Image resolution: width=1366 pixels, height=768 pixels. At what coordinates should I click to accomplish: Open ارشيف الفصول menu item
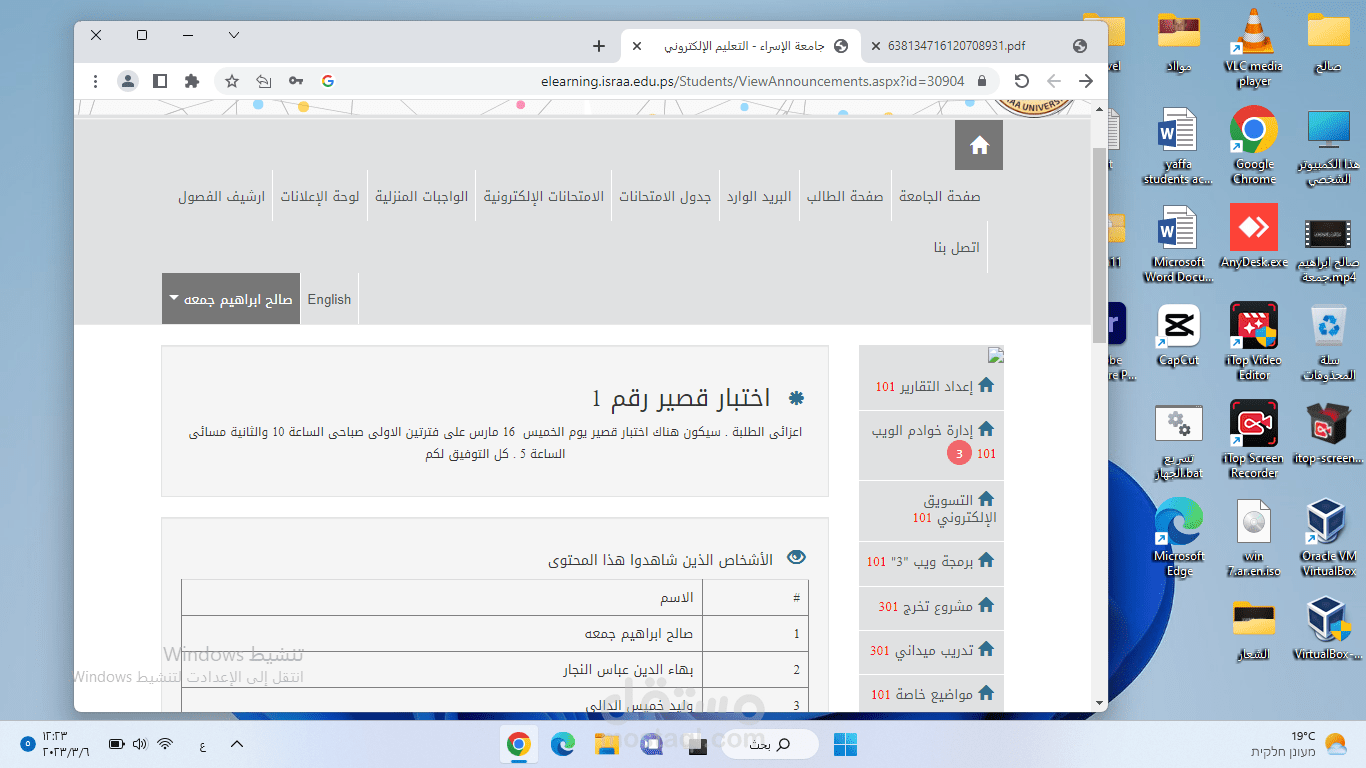click(x=221, y=196)
